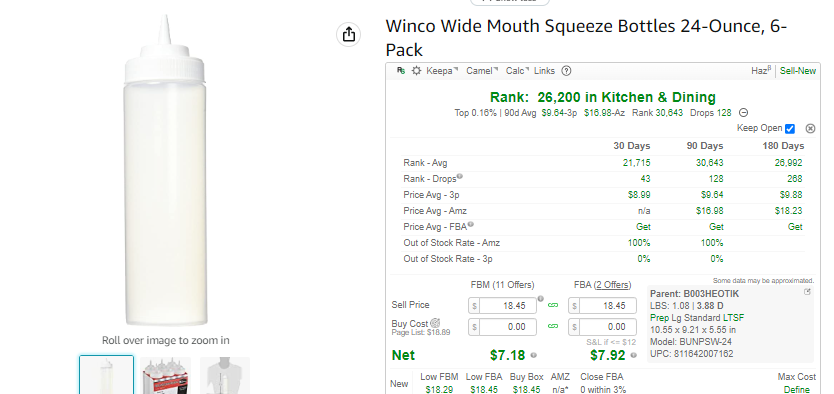Expand the Calc dropdown
This screenshot has height=394, width=834.
coord(517,71)
